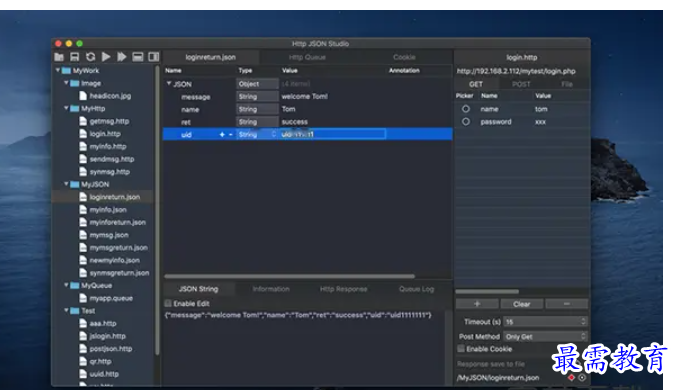The width and height of the screenshot is (676, 390).
Task: Switch to the loginreturn.json tab
Action: click(x=210, y=57)
